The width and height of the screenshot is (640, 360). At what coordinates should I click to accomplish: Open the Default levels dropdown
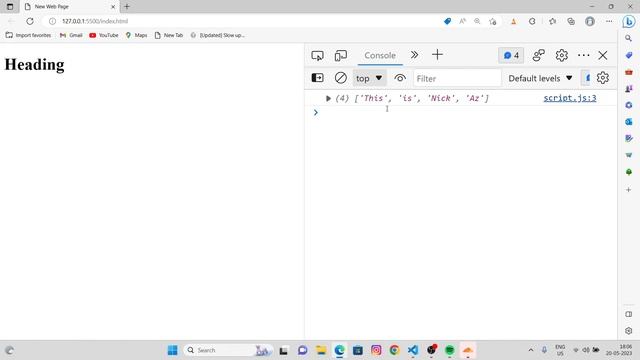click(x=540, y=78)
